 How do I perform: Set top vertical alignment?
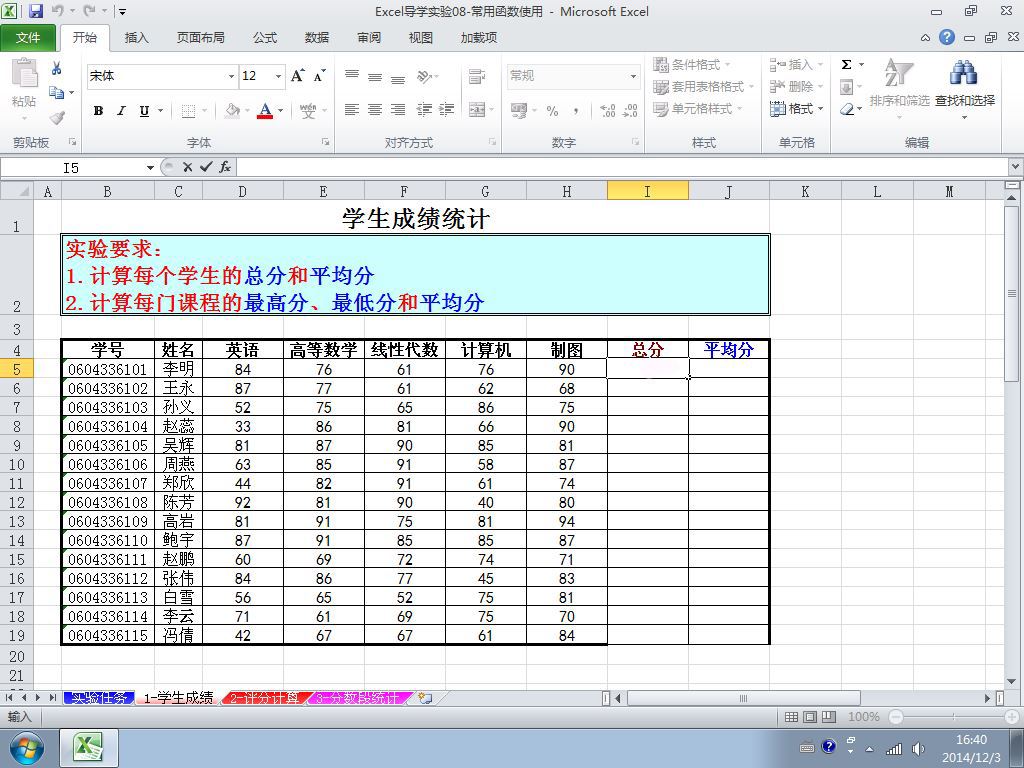coord(352,76)
